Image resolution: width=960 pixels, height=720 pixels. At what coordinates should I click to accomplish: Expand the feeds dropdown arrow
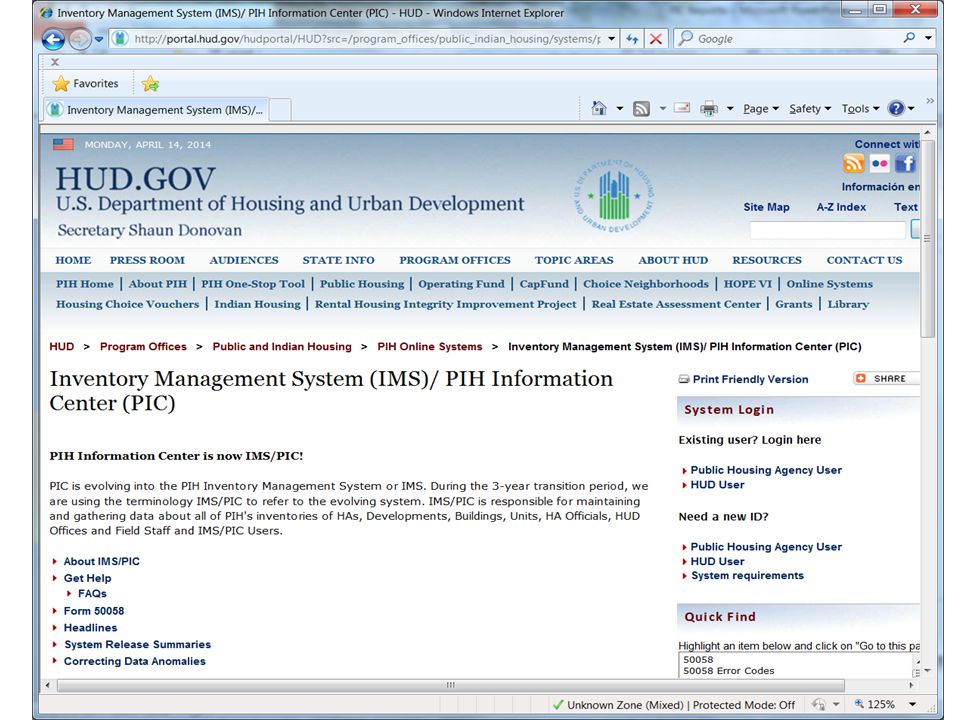click(662, 109)
